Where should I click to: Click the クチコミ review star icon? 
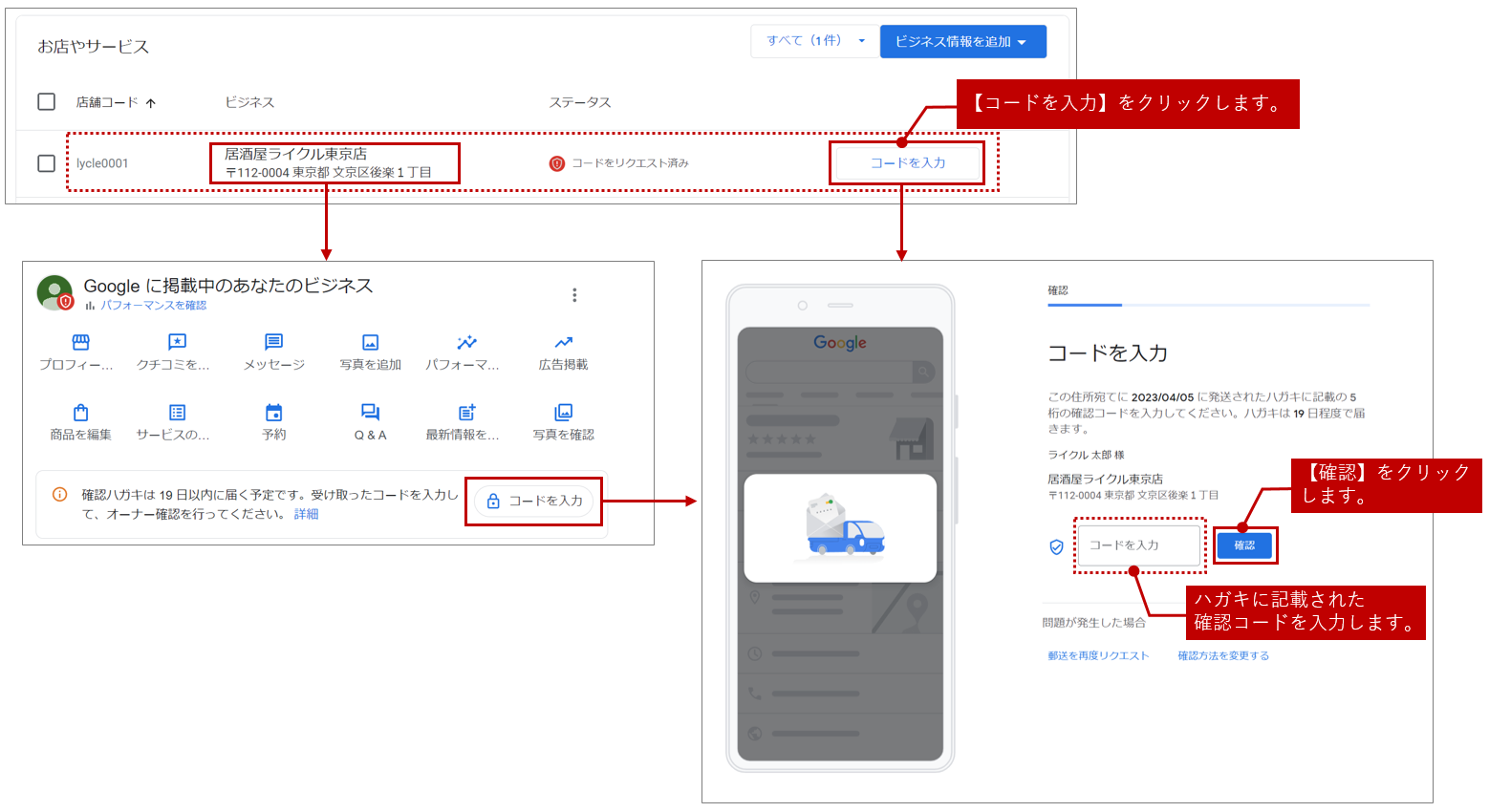(x=177, y=342)
